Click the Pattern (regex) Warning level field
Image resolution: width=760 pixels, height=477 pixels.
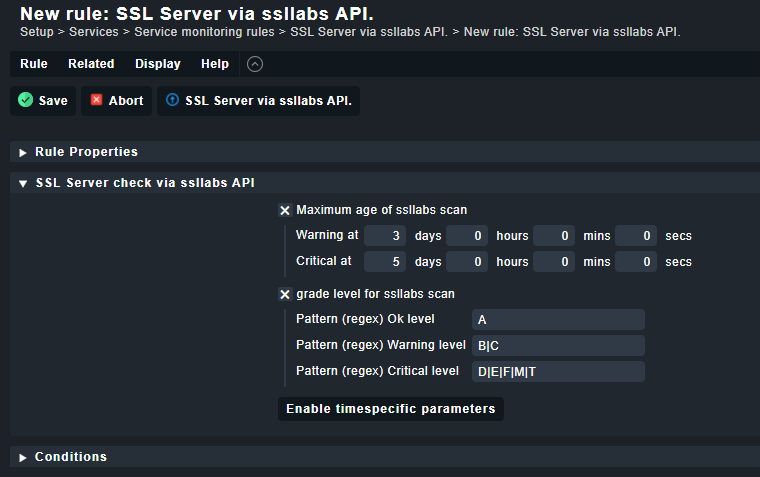tap(558, 346)
